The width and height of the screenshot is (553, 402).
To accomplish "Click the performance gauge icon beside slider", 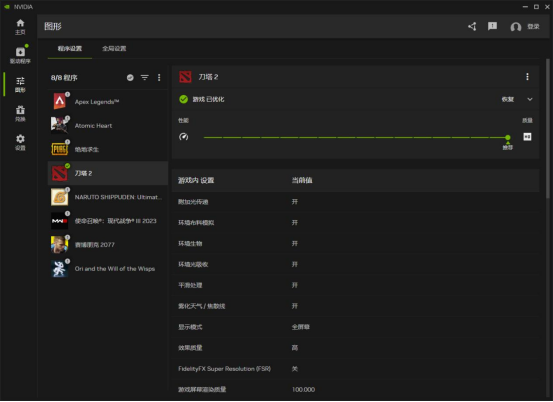I will click(x=183, y=137).
